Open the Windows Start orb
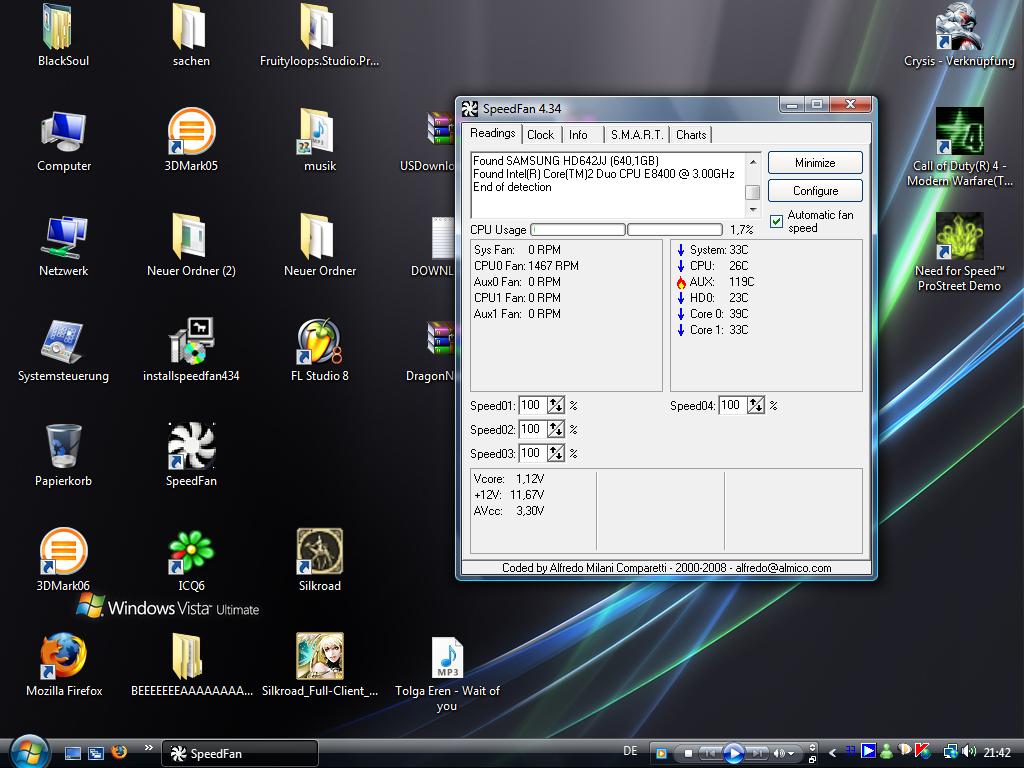The image size is (1024, 768). pyautogui.click(x=29, y=751)
